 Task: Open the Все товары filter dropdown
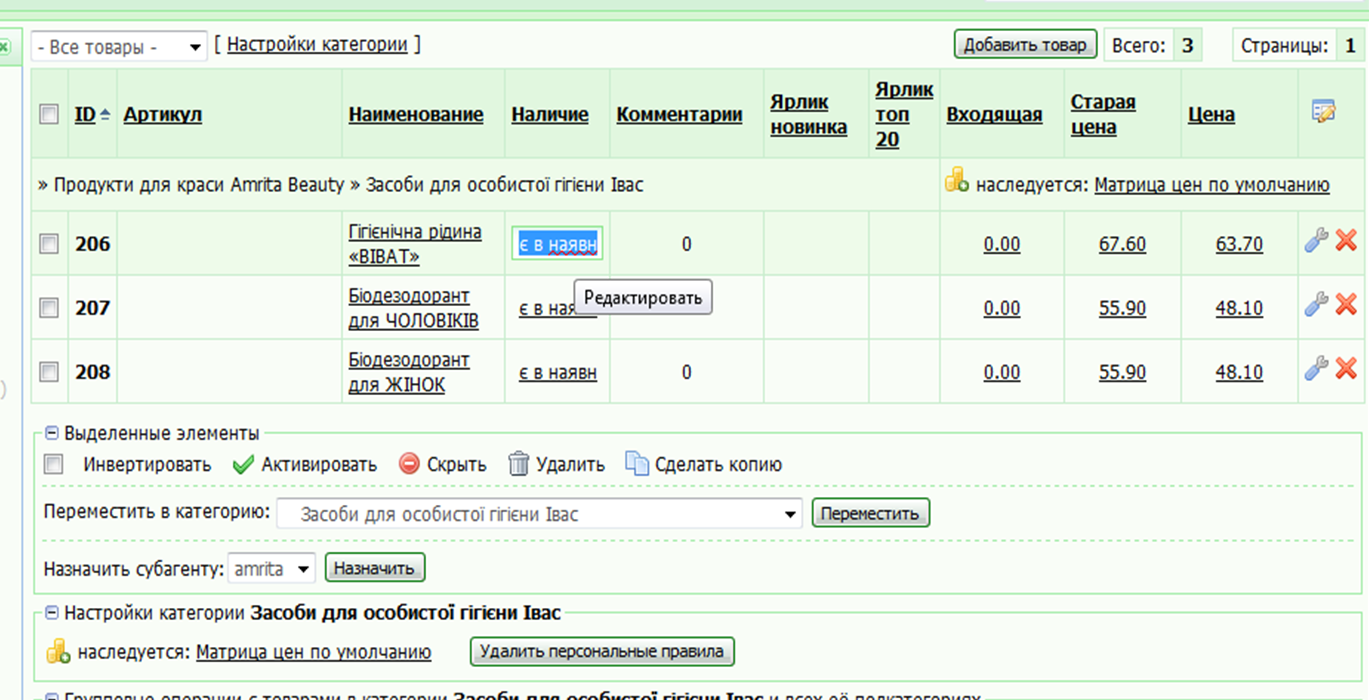click(119, 47)
